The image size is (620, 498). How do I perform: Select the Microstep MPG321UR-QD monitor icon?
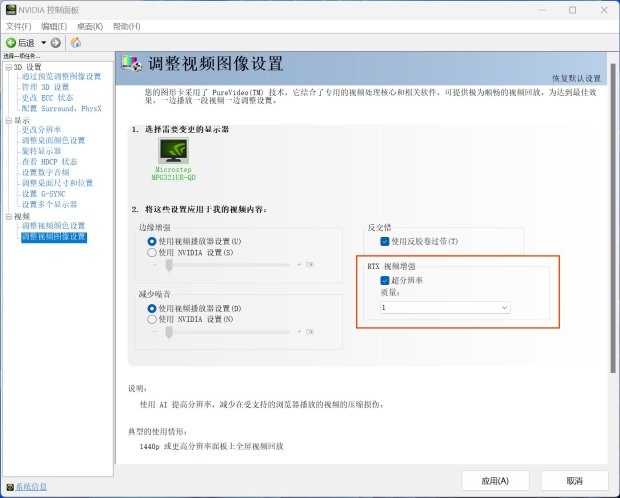(x=174, y=150)
